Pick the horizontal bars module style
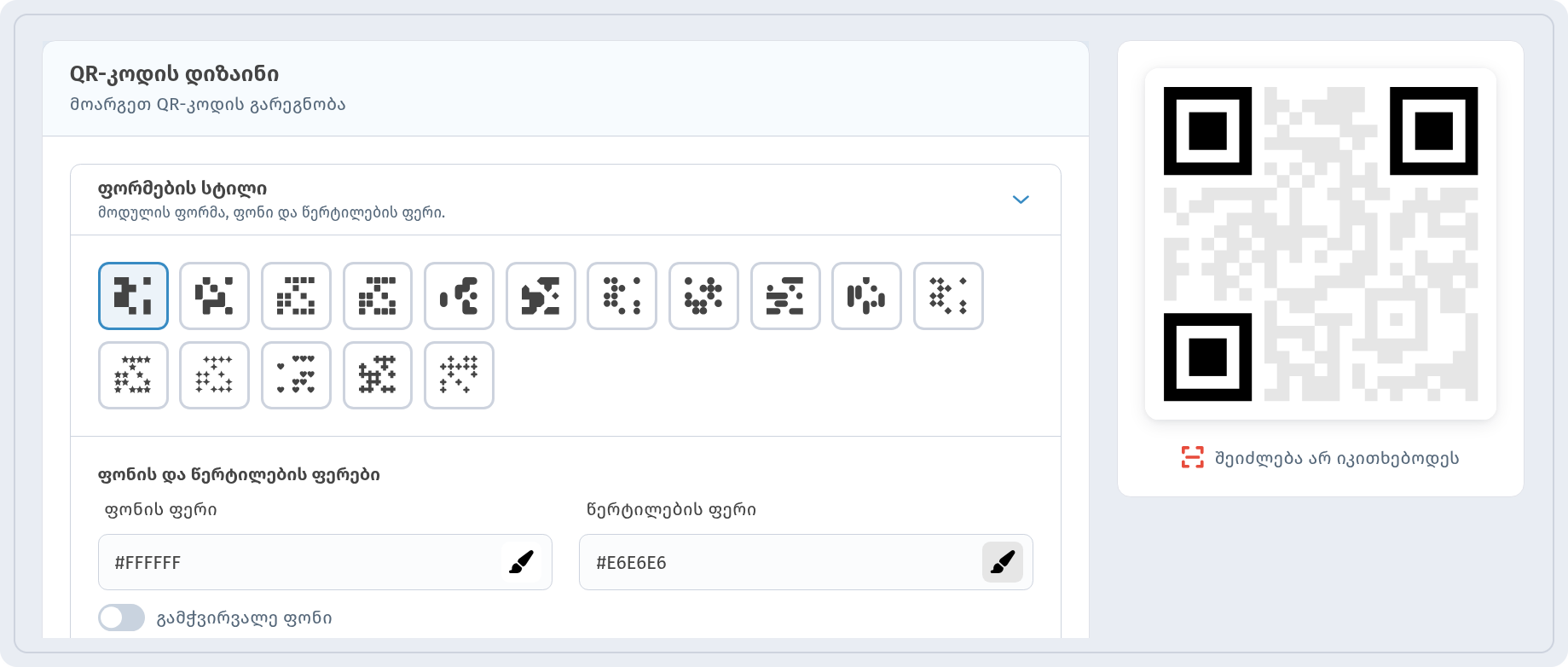Viewport: 1568px width, 667px height. click(x=785, y=296)
